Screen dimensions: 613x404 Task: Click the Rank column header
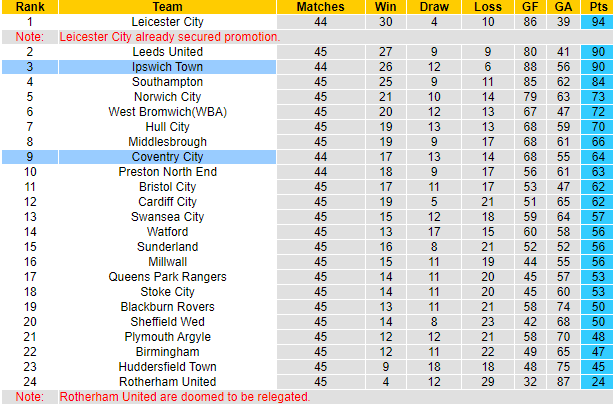point(29,7)
